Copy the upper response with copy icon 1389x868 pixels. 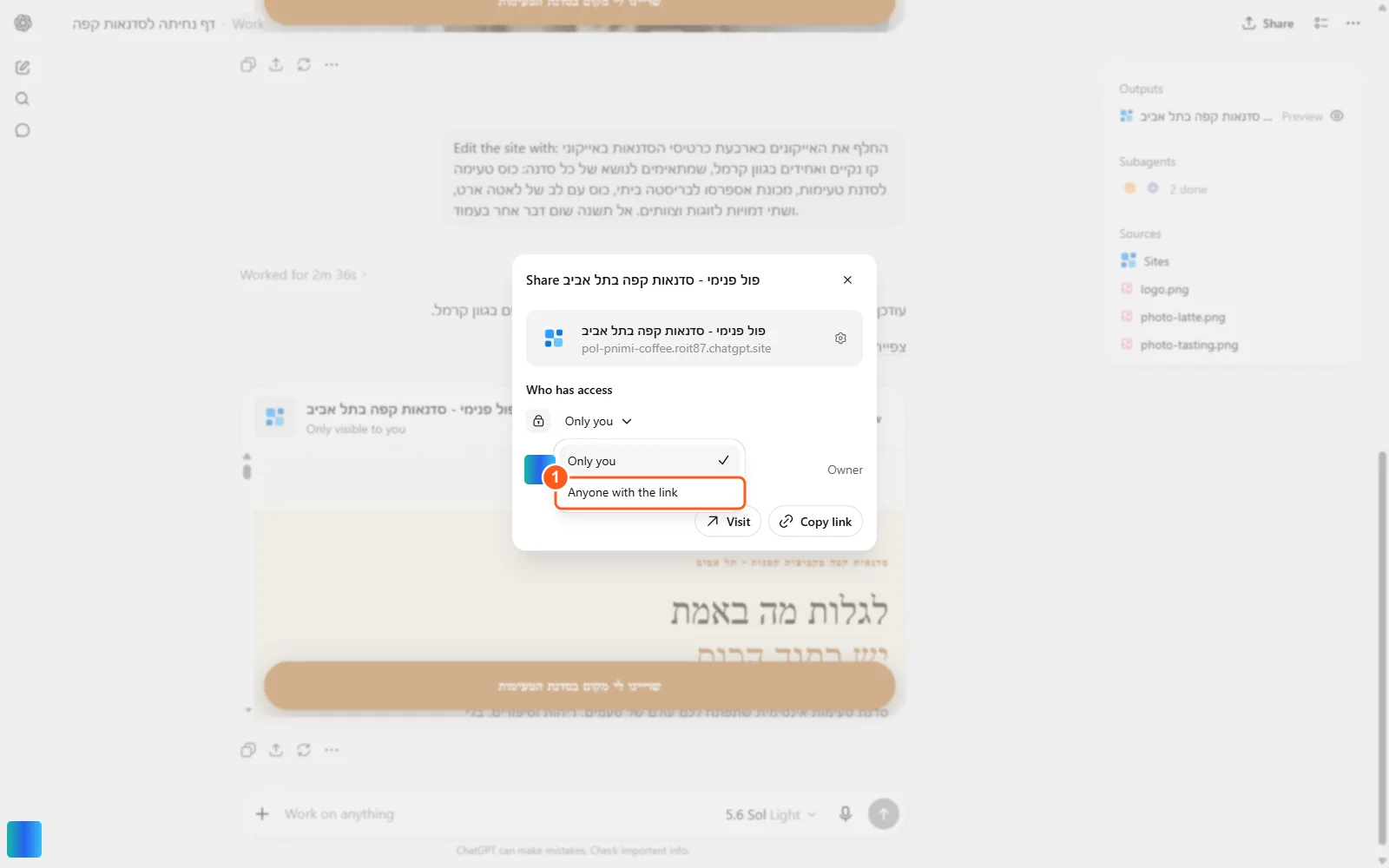point(248,64)
